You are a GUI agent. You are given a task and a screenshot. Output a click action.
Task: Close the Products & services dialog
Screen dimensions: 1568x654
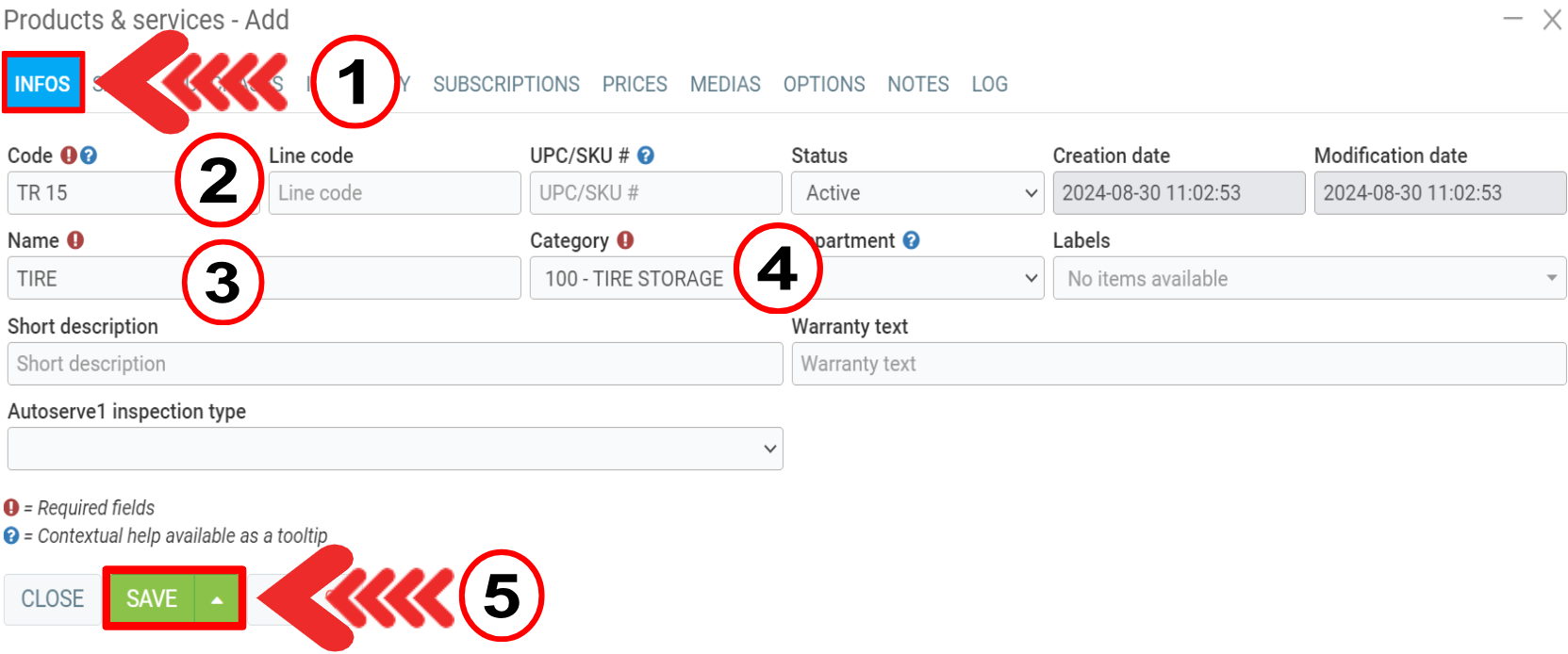[x=1552, y=19]
